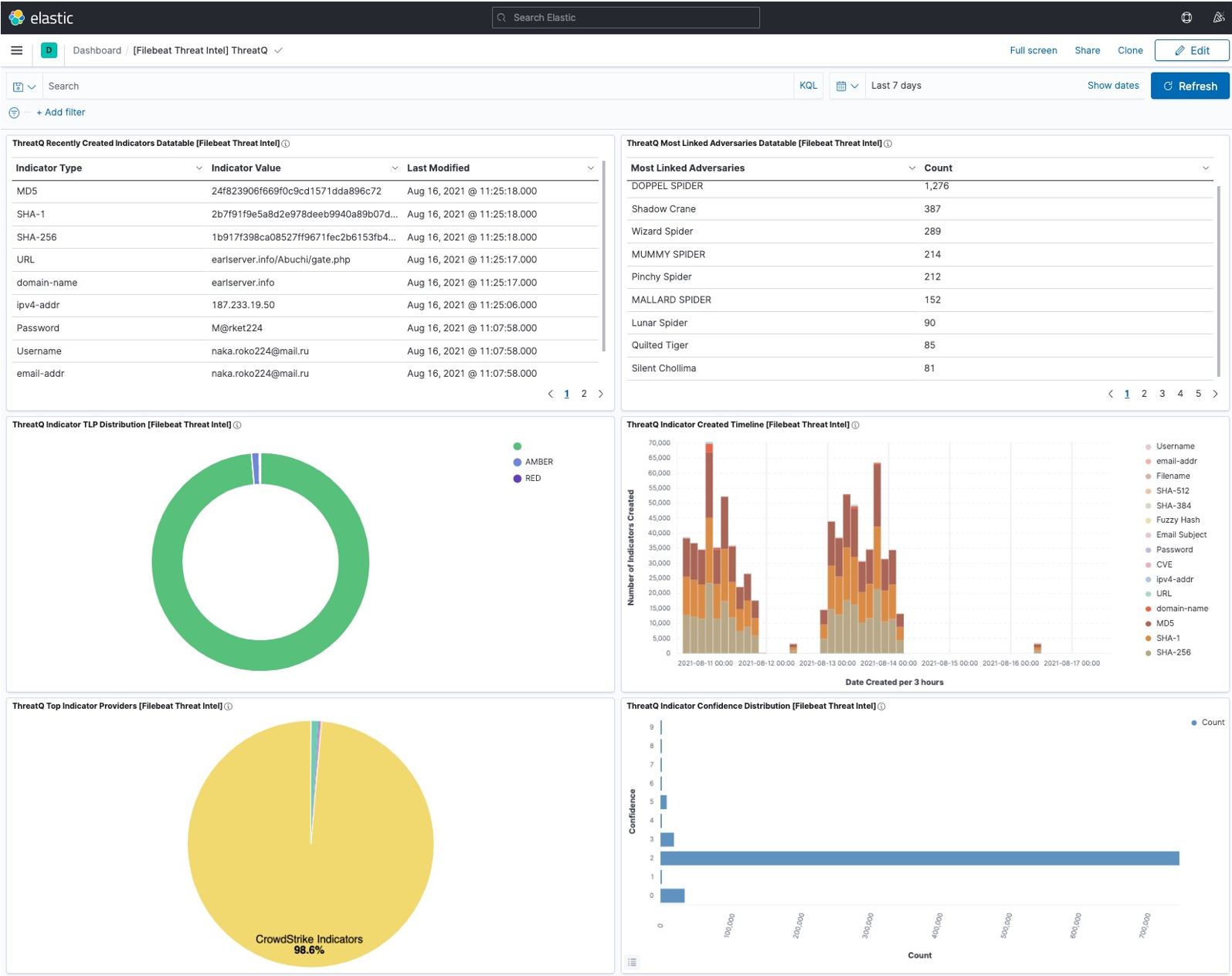Toggle the AMBER legend item
Viewport: 1232px width, 976px height.
(x=538, y=462)
